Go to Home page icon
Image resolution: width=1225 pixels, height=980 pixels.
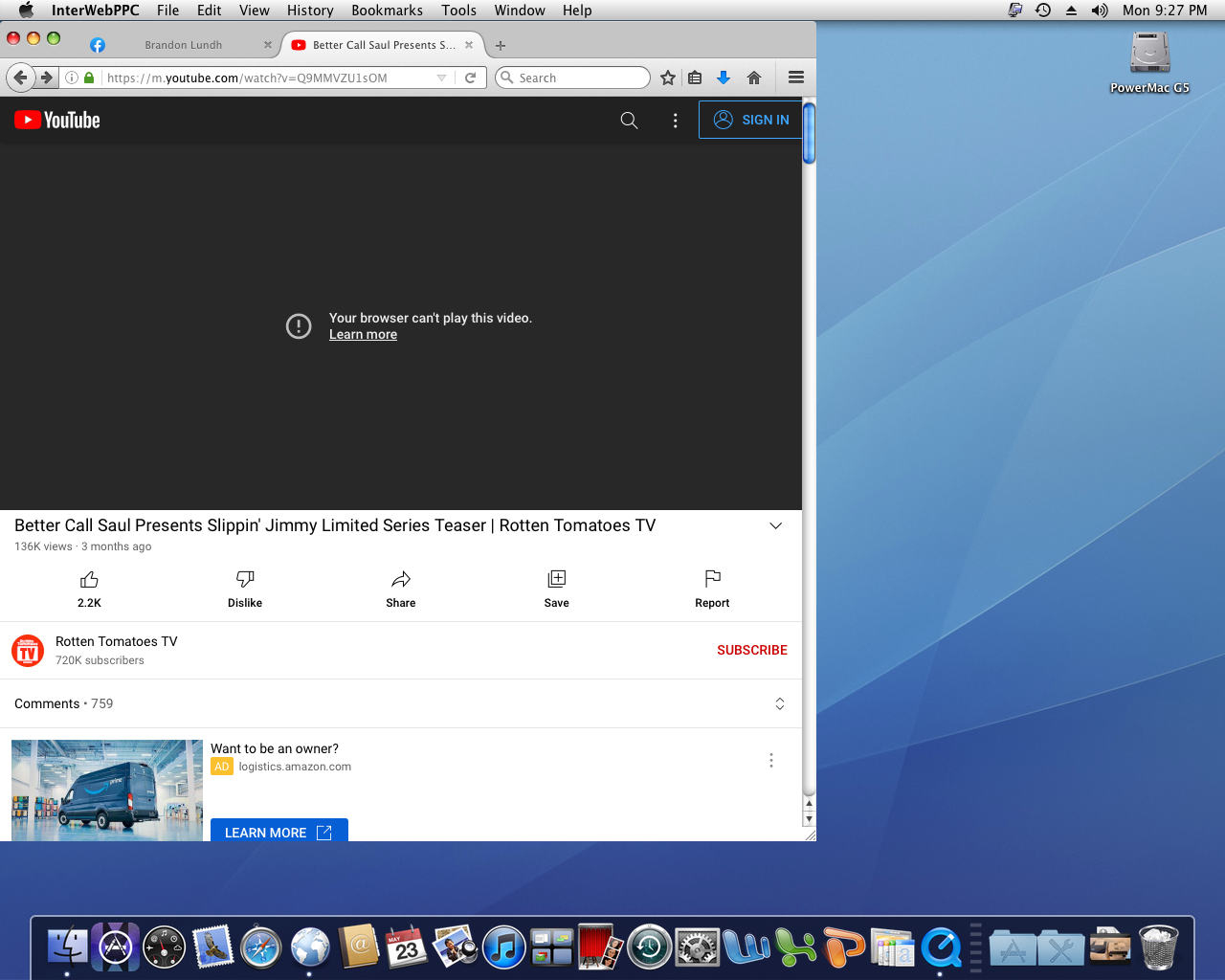754,78
